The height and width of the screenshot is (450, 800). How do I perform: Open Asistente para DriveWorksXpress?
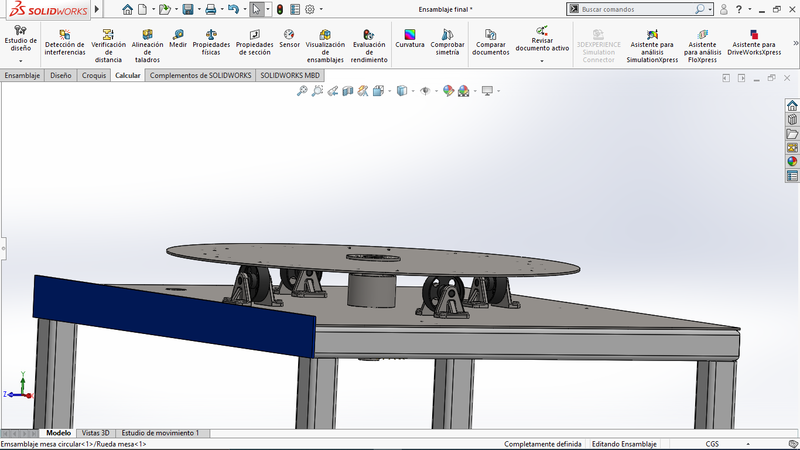pos(754,42)
